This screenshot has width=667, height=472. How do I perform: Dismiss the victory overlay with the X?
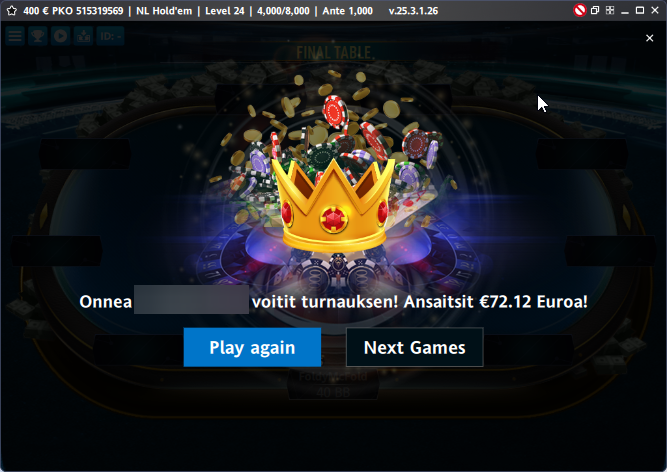(649, 38)
